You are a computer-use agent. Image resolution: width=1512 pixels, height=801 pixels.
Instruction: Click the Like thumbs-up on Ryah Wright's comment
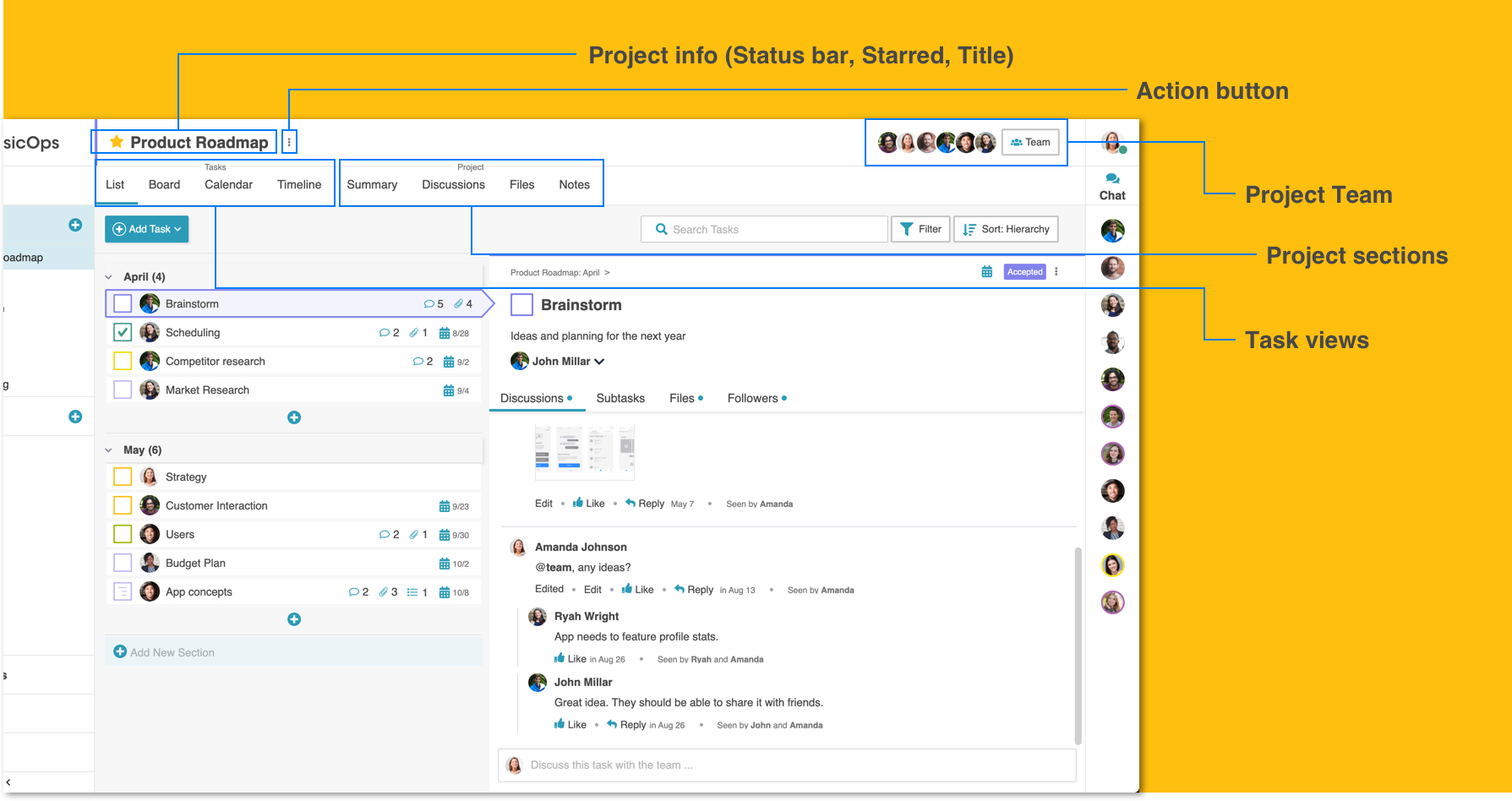coord(559,659)
